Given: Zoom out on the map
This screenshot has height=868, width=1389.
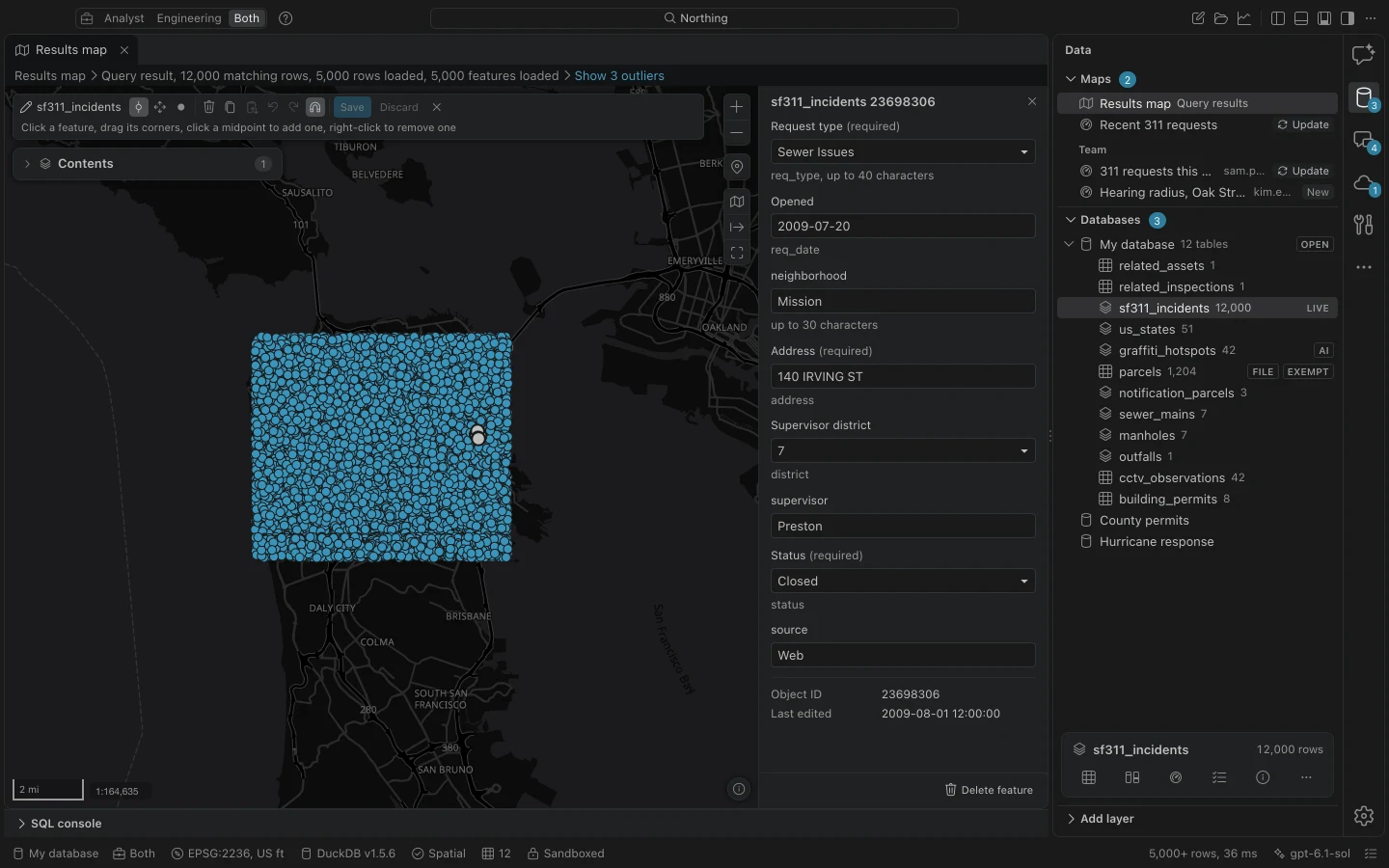Looking at the screenshot, I should click(737, 132).
